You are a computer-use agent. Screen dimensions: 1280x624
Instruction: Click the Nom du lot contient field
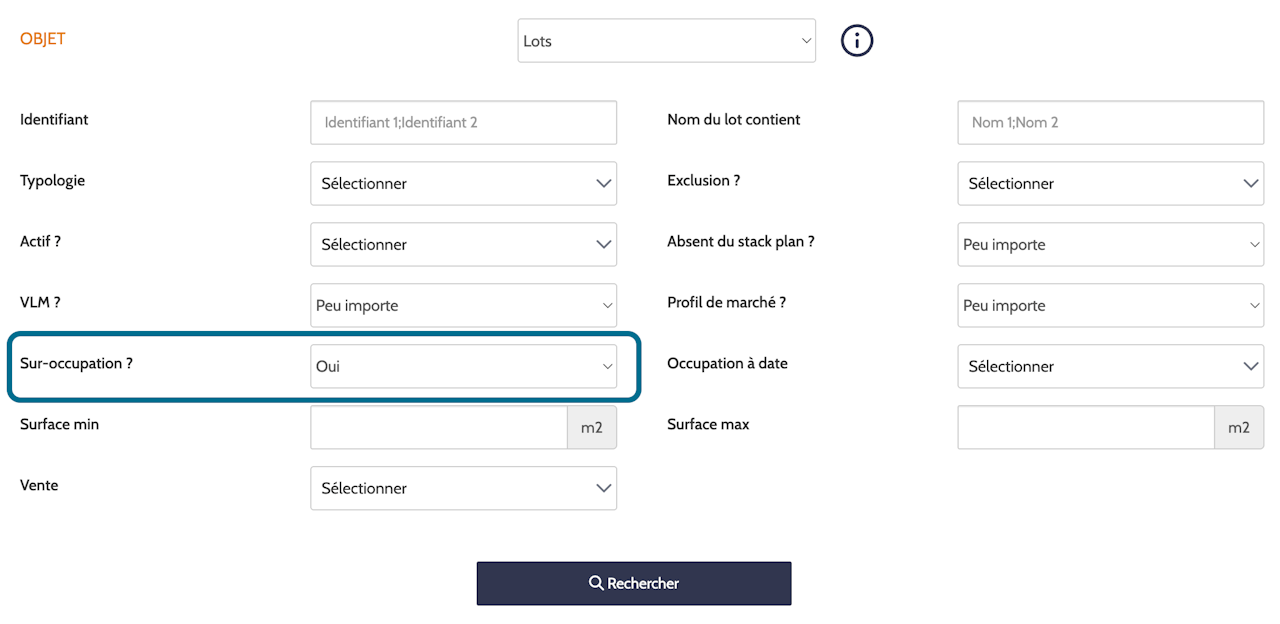coord(1110,122)
